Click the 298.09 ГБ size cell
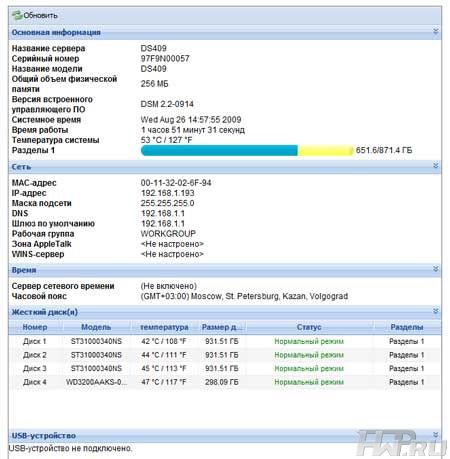The width and height of the screenshot is (450, 459). coord(222,382)
